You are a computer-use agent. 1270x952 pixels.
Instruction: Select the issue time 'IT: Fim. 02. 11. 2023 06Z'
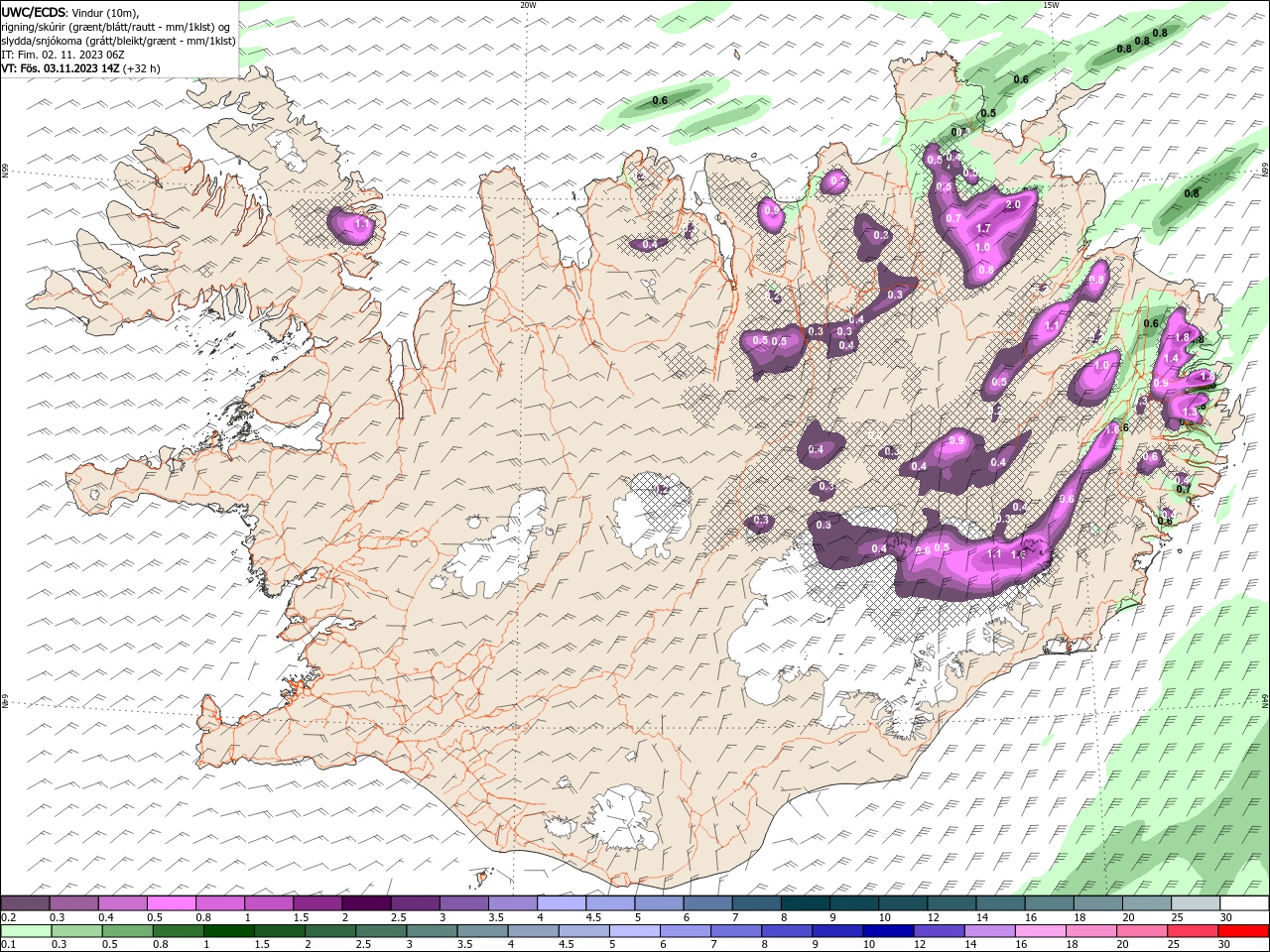(63, 55)
